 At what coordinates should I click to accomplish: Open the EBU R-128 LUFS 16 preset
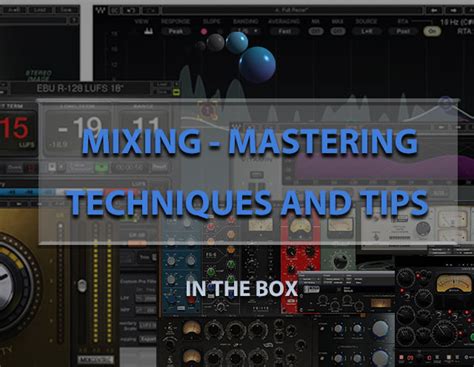coord(80,89)
